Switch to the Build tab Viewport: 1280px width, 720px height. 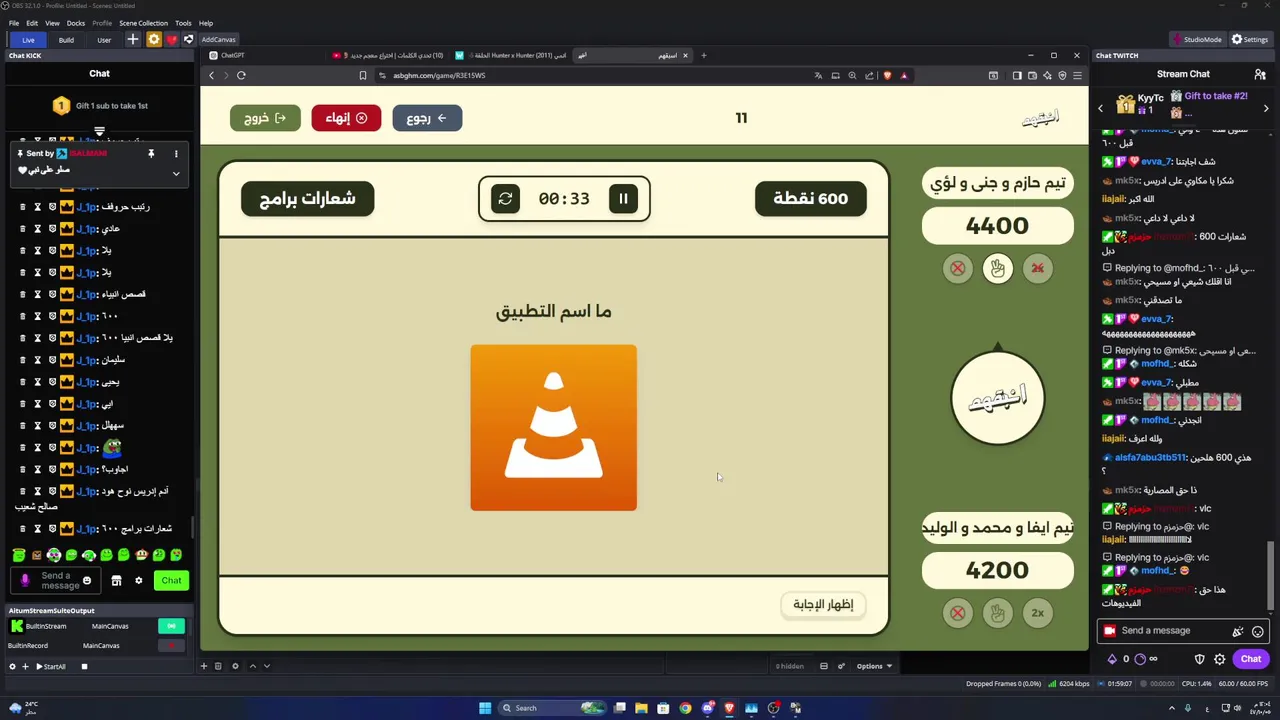pos(66,40)
